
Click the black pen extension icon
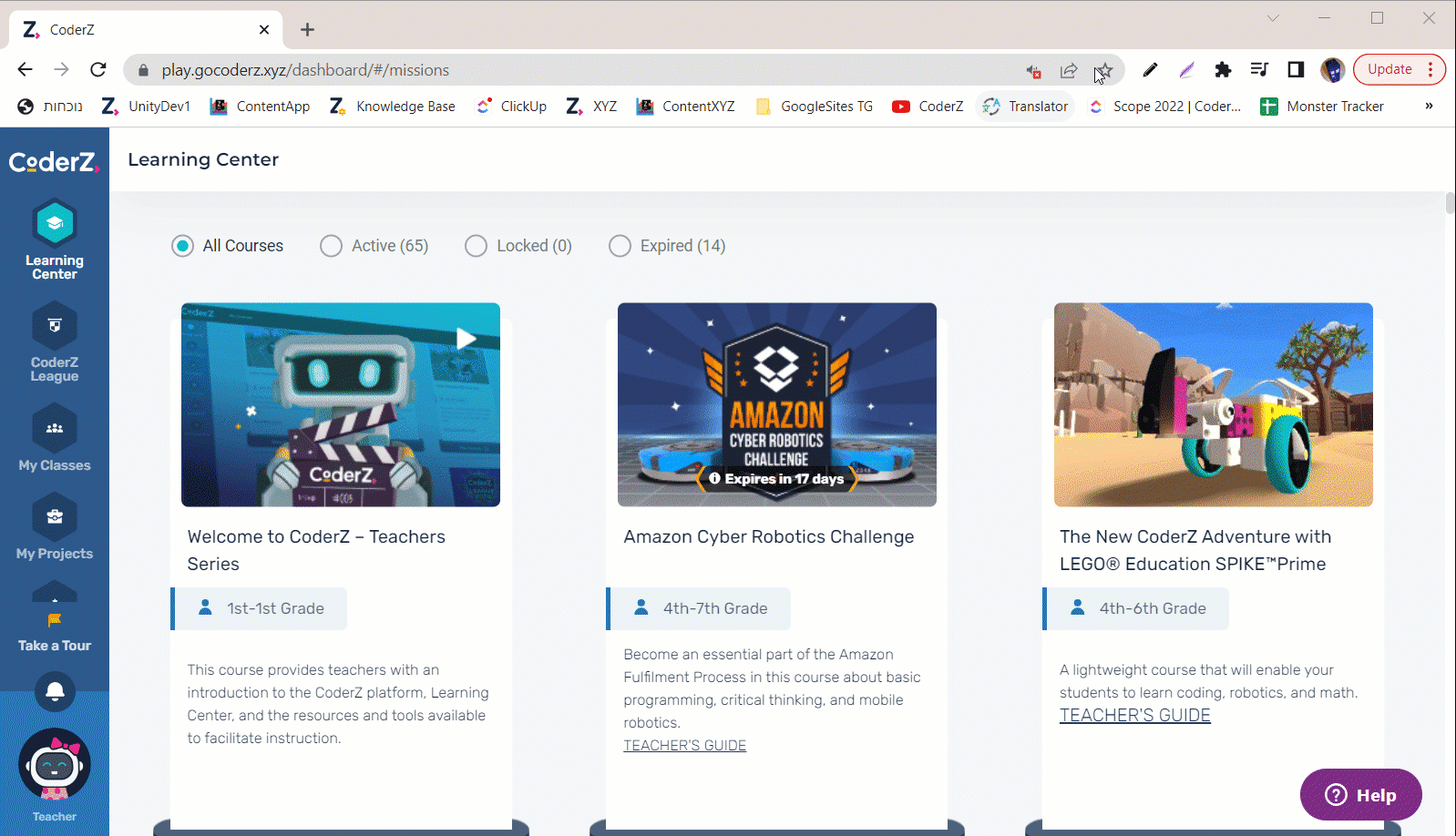[x=1150, y=69]
